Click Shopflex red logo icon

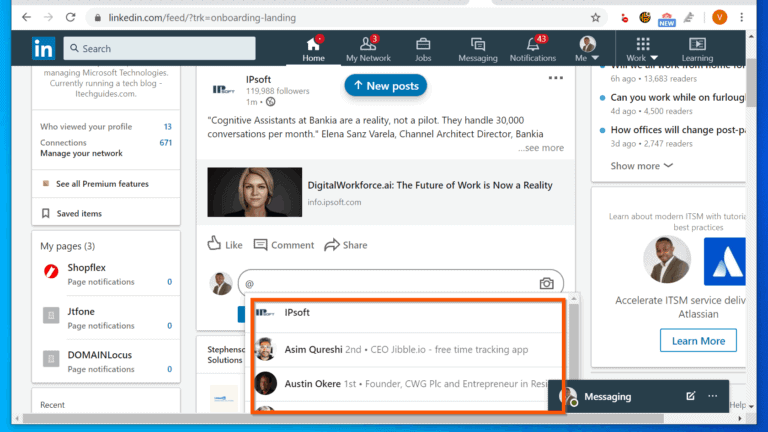tap(51, 271)
